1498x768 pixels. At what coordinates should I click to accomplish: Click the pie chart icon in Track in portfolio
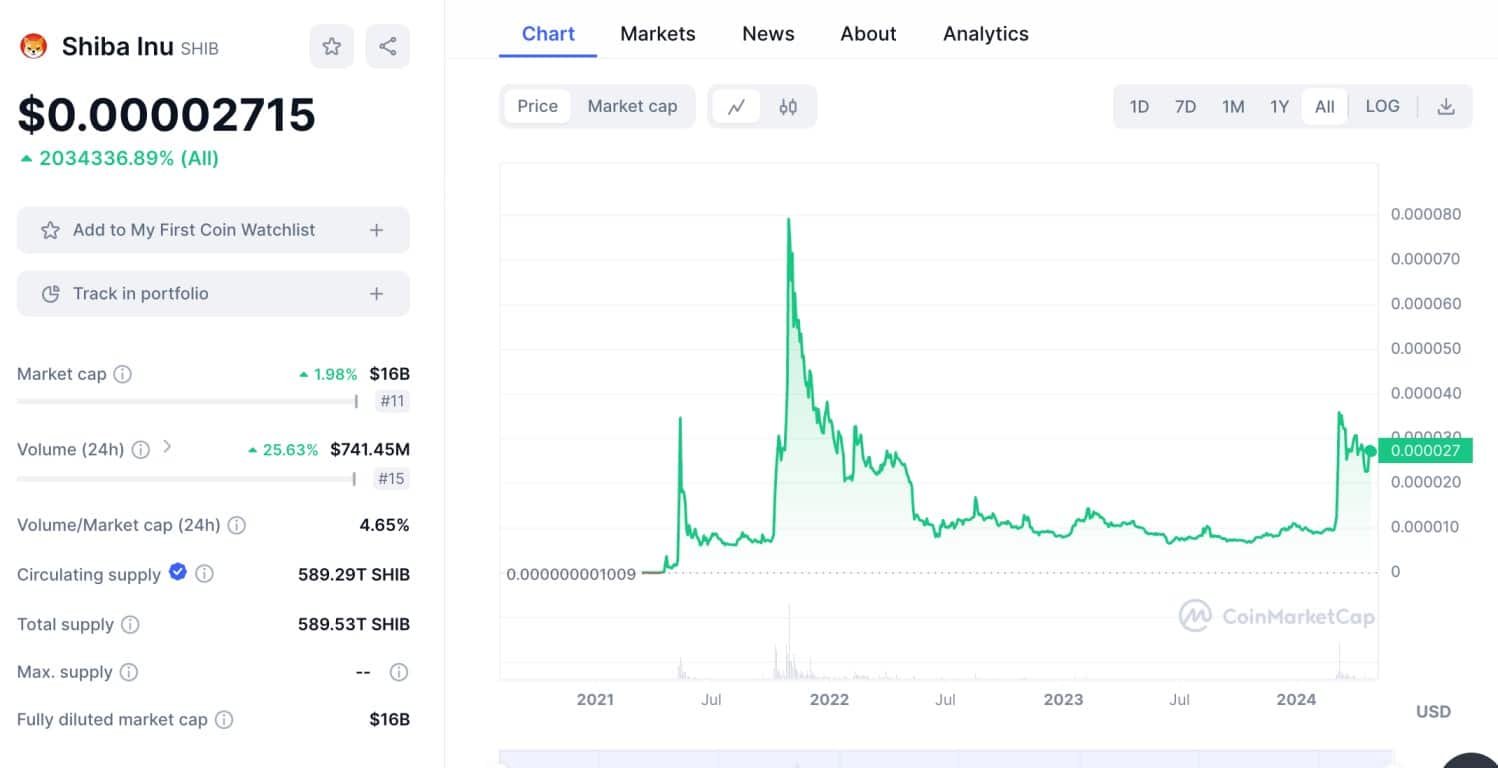[50, 294]
